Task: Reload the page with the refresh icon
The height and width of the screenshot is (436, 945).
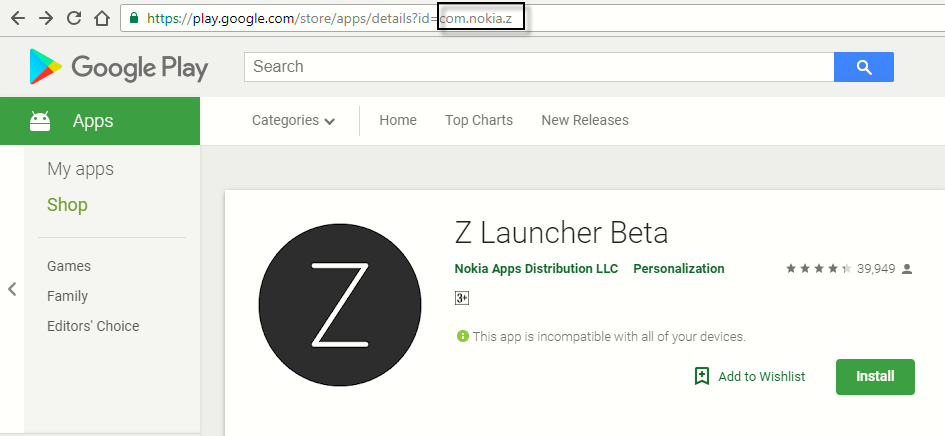Action: tap(74, 18)
